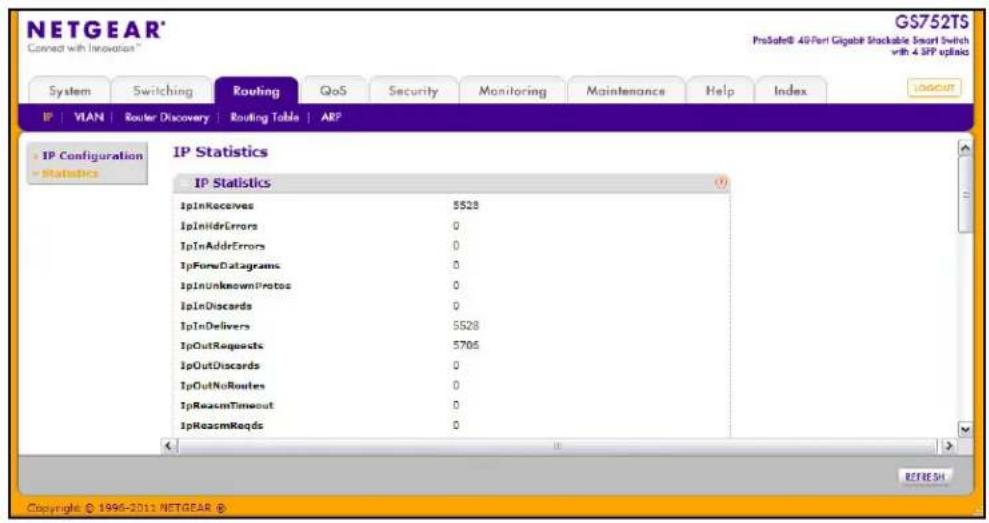The width and height of the screenshot is (989, 523).
Task: Open the System tab
Action: tap(69, 91)
